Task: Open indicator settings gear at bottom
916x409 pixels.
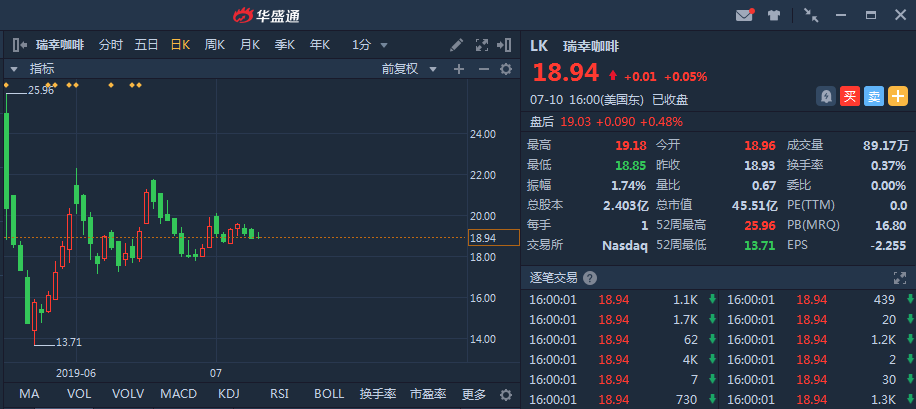Action: point(506,394)
